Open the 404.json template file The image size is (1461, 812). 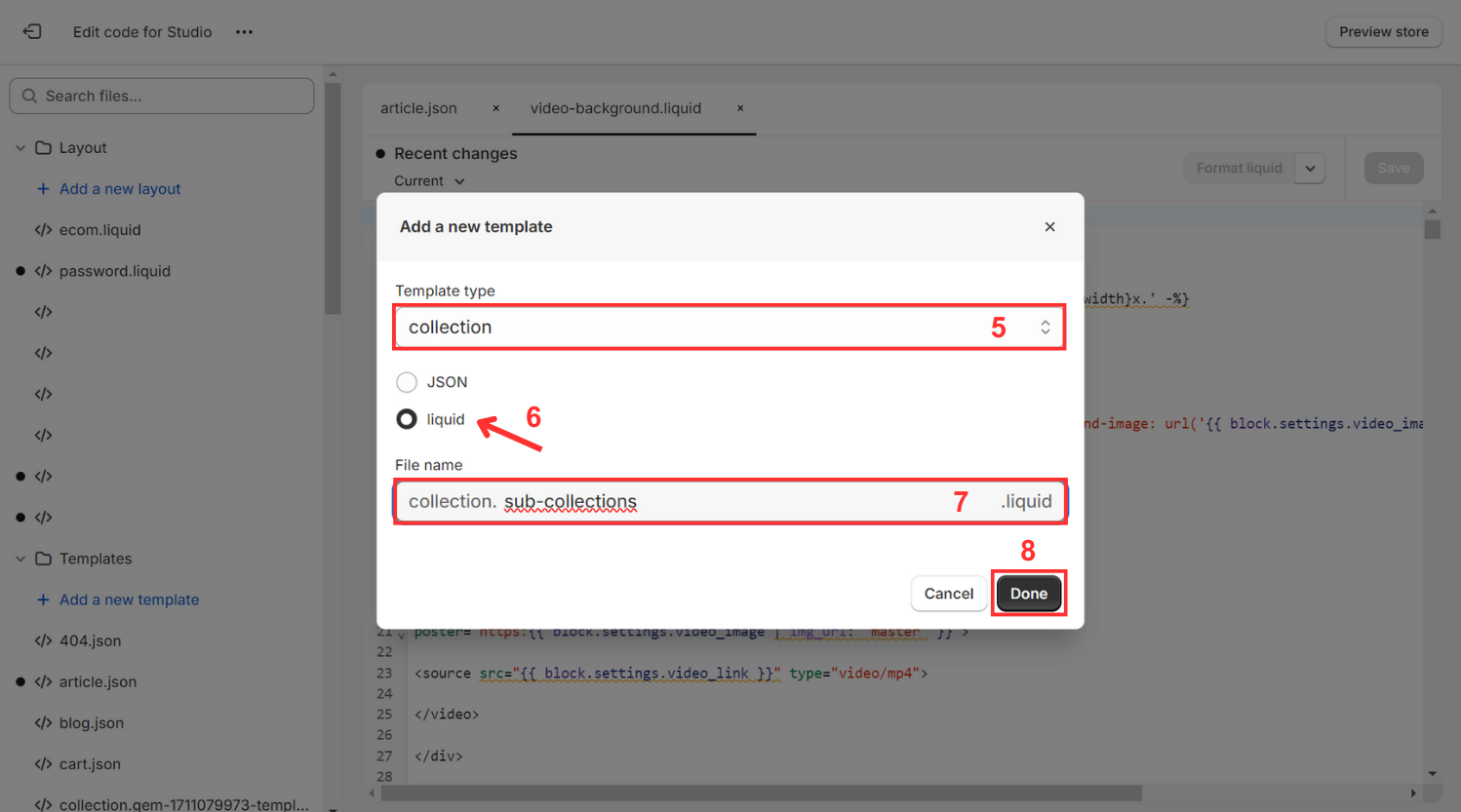click(90, 641)
